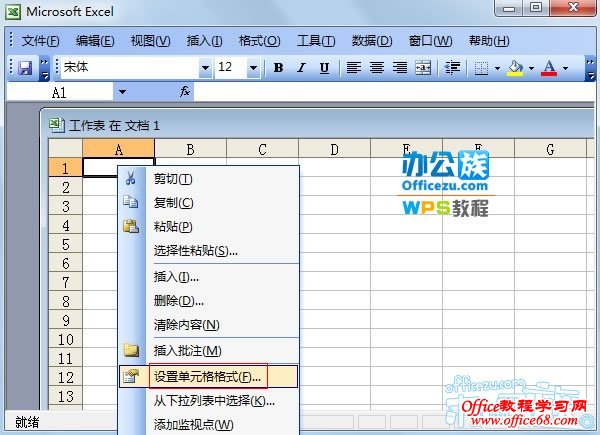Open Borders dropdown arrow
The image size is (600, 435).
497,68
